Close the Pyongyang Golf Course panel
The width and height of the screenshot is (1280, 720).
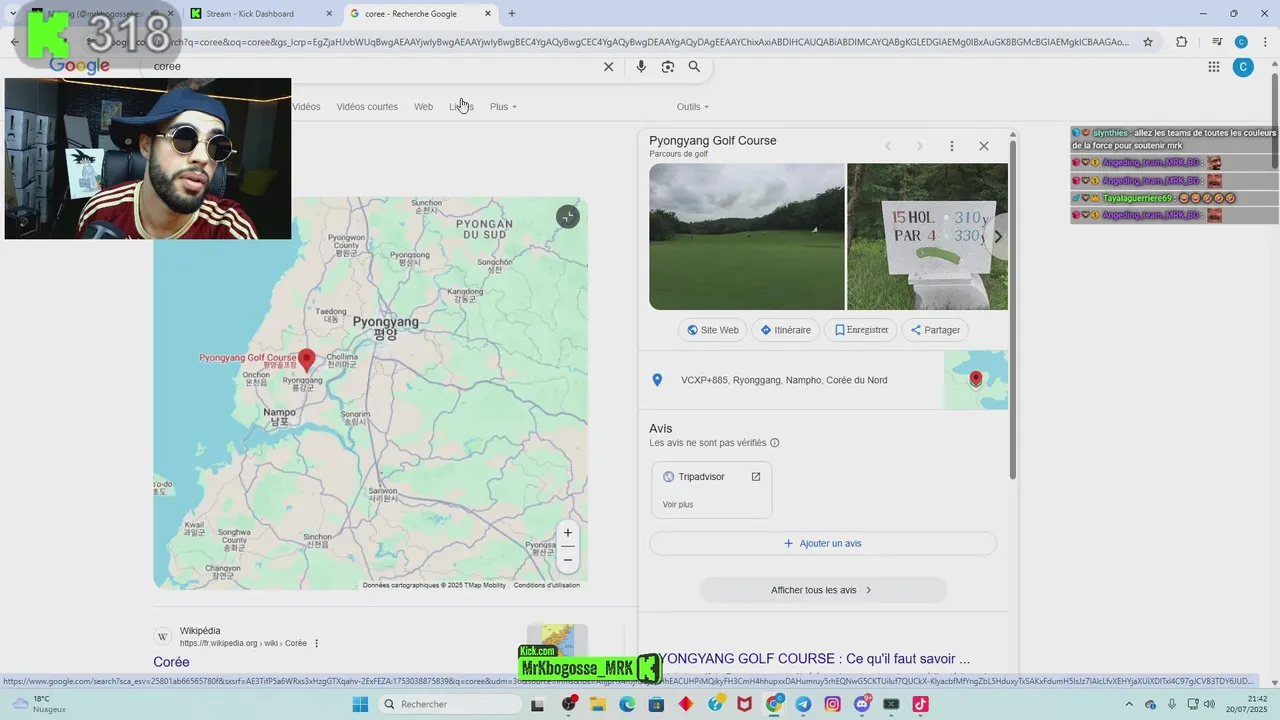pos(984,146)
